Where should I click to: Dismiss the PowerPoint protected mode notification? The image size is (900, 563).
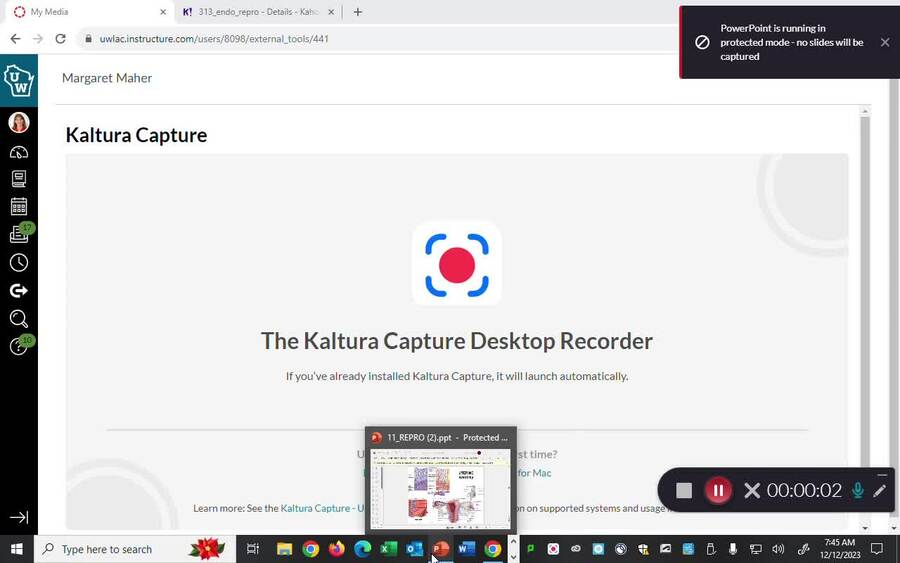pos(885,42)
